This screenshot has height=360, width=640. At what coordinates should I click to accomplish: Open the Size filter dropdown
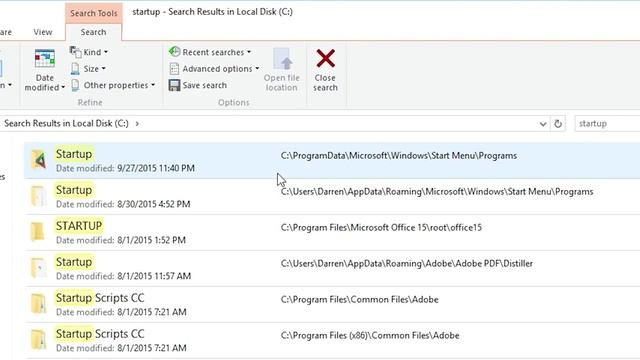88,69
